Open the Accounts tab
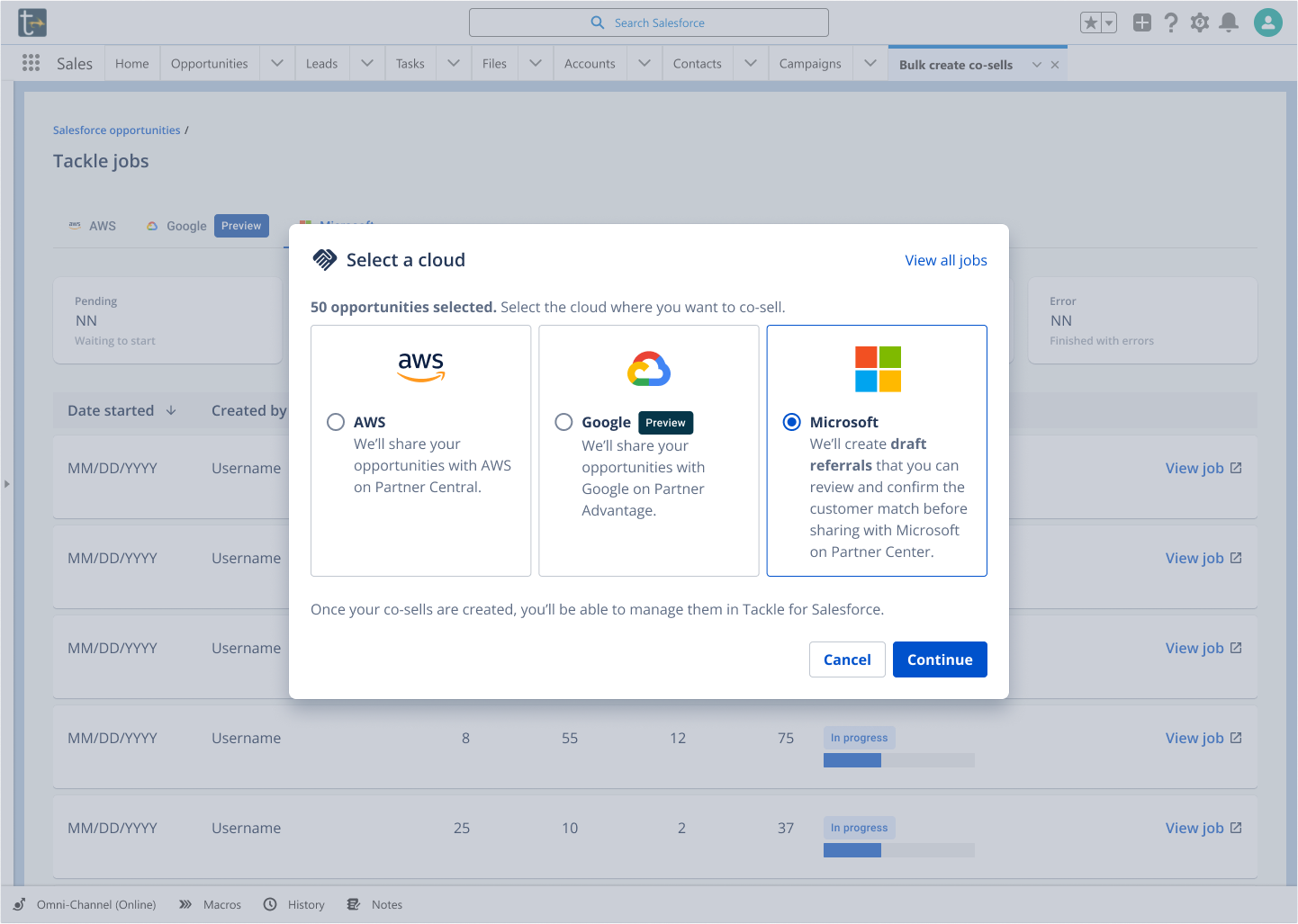 click(x=590, y=64)
